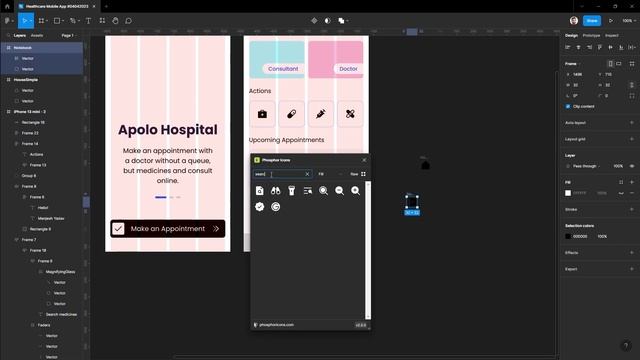Open the phosphoricons.com link
This screenshot has height=360, width=640.
tap(276, 325)
